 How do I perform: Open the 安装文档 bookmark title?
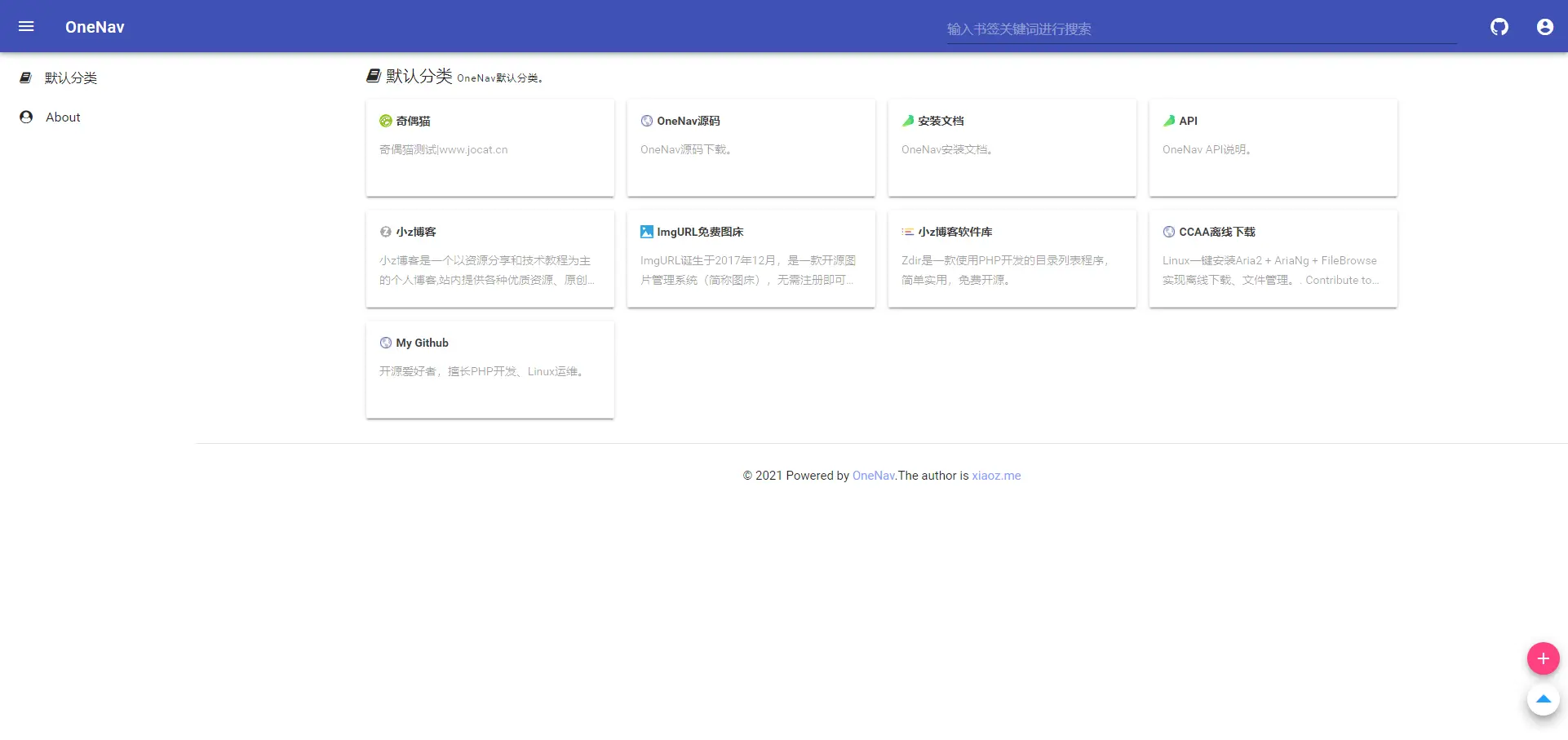(941, 121)
